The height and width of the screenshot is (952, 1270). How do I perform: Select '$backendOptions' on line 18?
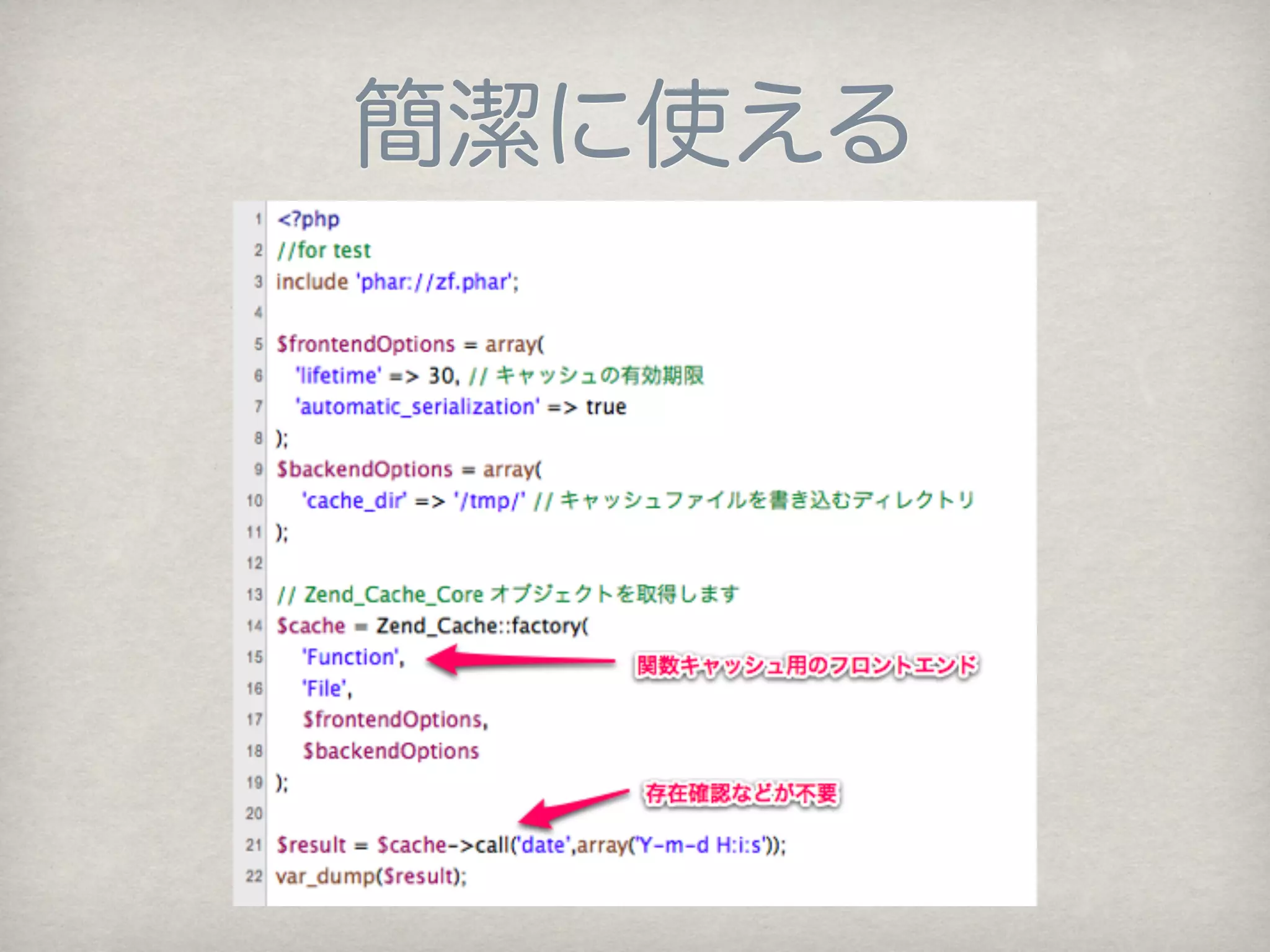(391, 751)
